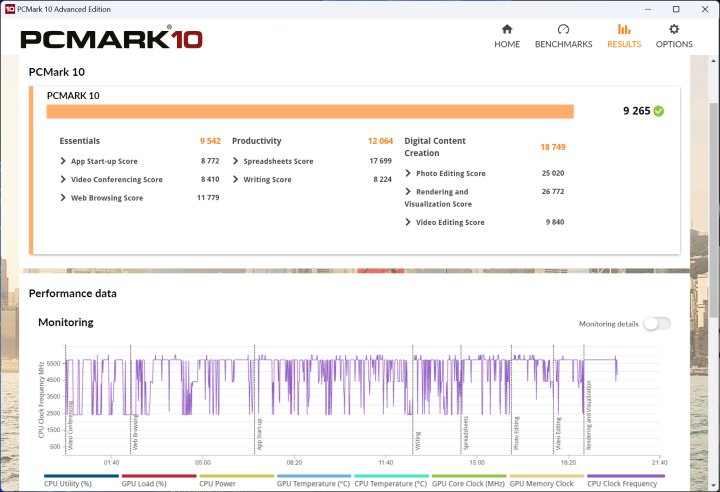
Task: Expand the Photo Editing Score row
Action: coord(408,173)
